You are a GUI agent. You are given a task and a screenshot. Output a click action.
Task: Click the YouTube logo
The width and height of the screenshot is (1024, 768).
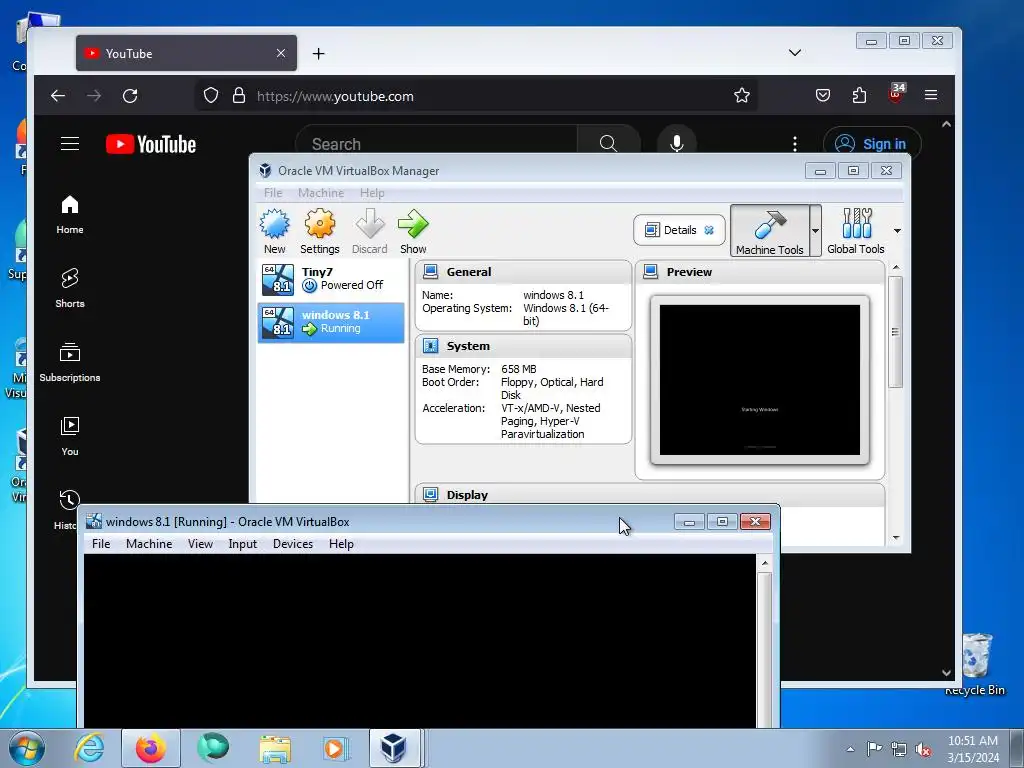point(151,144)
